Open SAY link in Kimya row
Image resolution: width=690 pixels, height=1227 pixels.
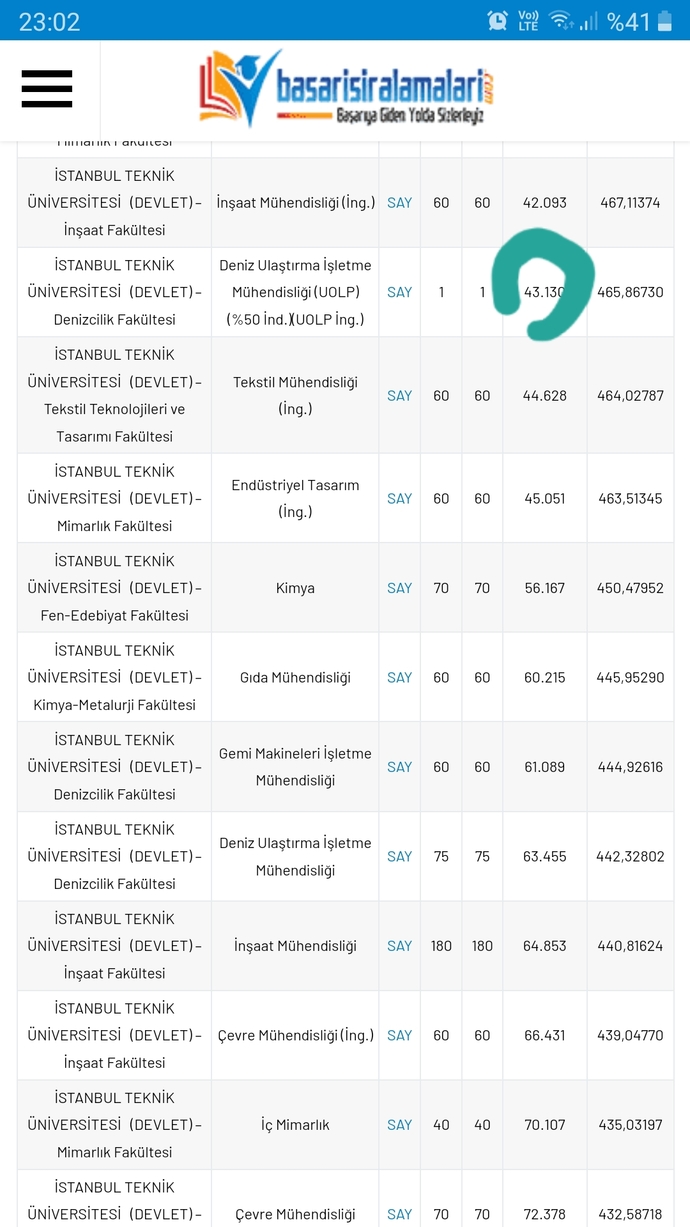(399, 588)
